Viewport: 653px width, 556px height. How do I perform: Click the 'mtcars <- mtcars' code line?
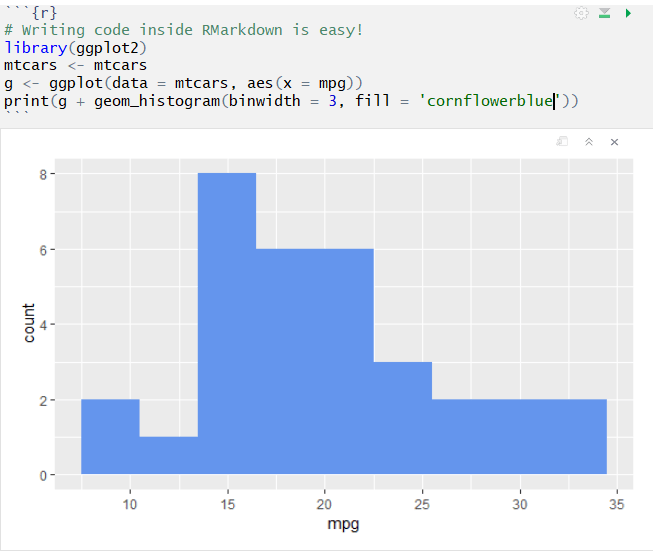[75, 65]
